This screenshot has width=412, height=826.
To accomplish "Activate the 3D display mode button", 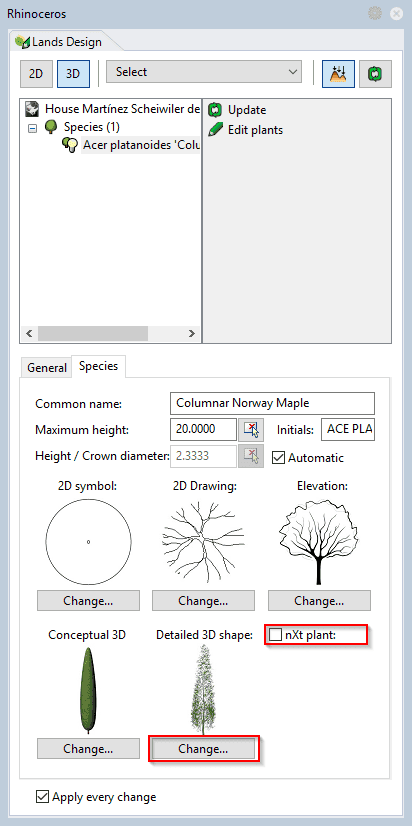I will [73, 74].
